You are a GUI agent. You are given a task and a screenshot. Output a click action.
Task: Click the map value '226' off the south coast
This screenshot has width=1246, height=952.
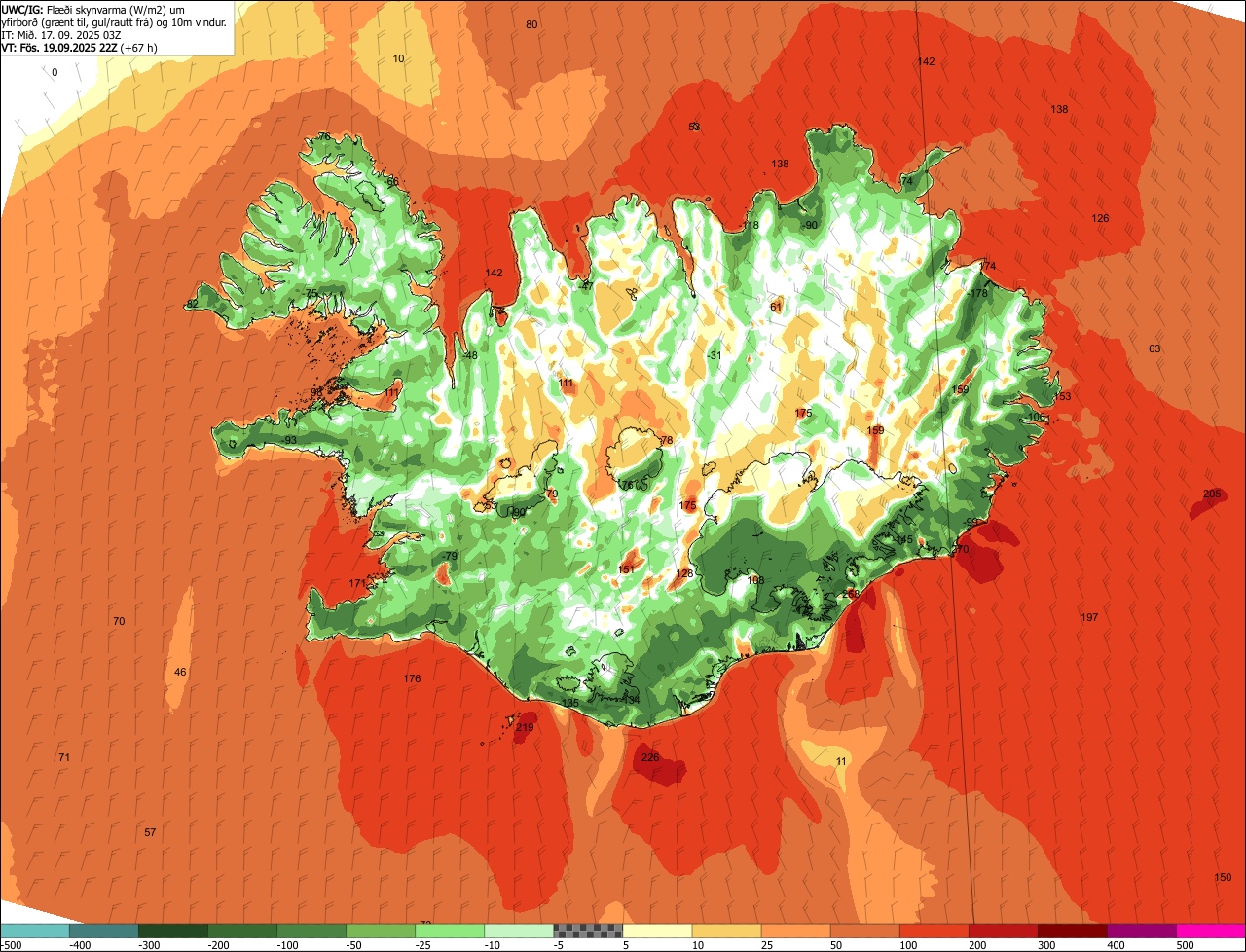point(650,757)
